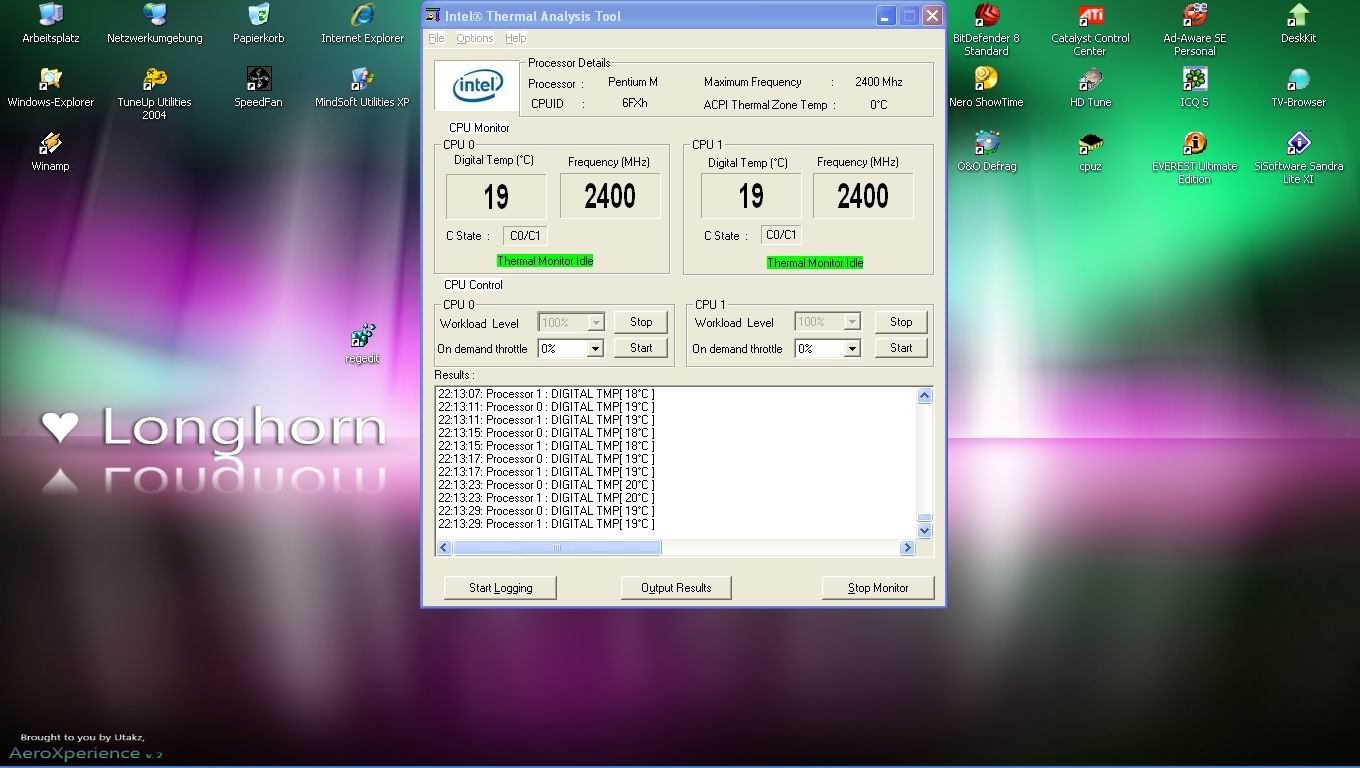1360x768 pixels.
Task: Open the Help menu
Action: [515, 38]
